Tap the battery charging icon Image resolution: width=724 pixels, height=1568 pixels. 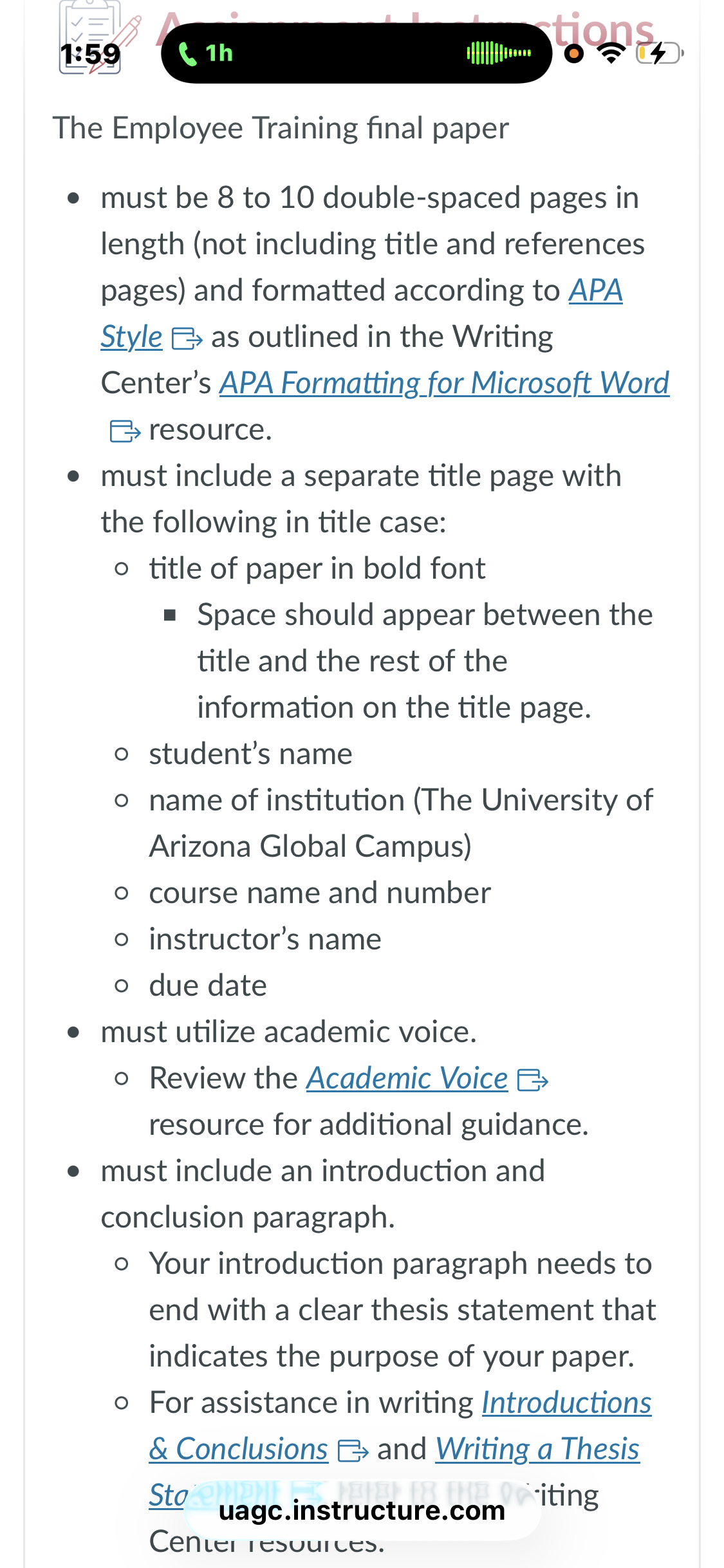(x=659, y=53)
